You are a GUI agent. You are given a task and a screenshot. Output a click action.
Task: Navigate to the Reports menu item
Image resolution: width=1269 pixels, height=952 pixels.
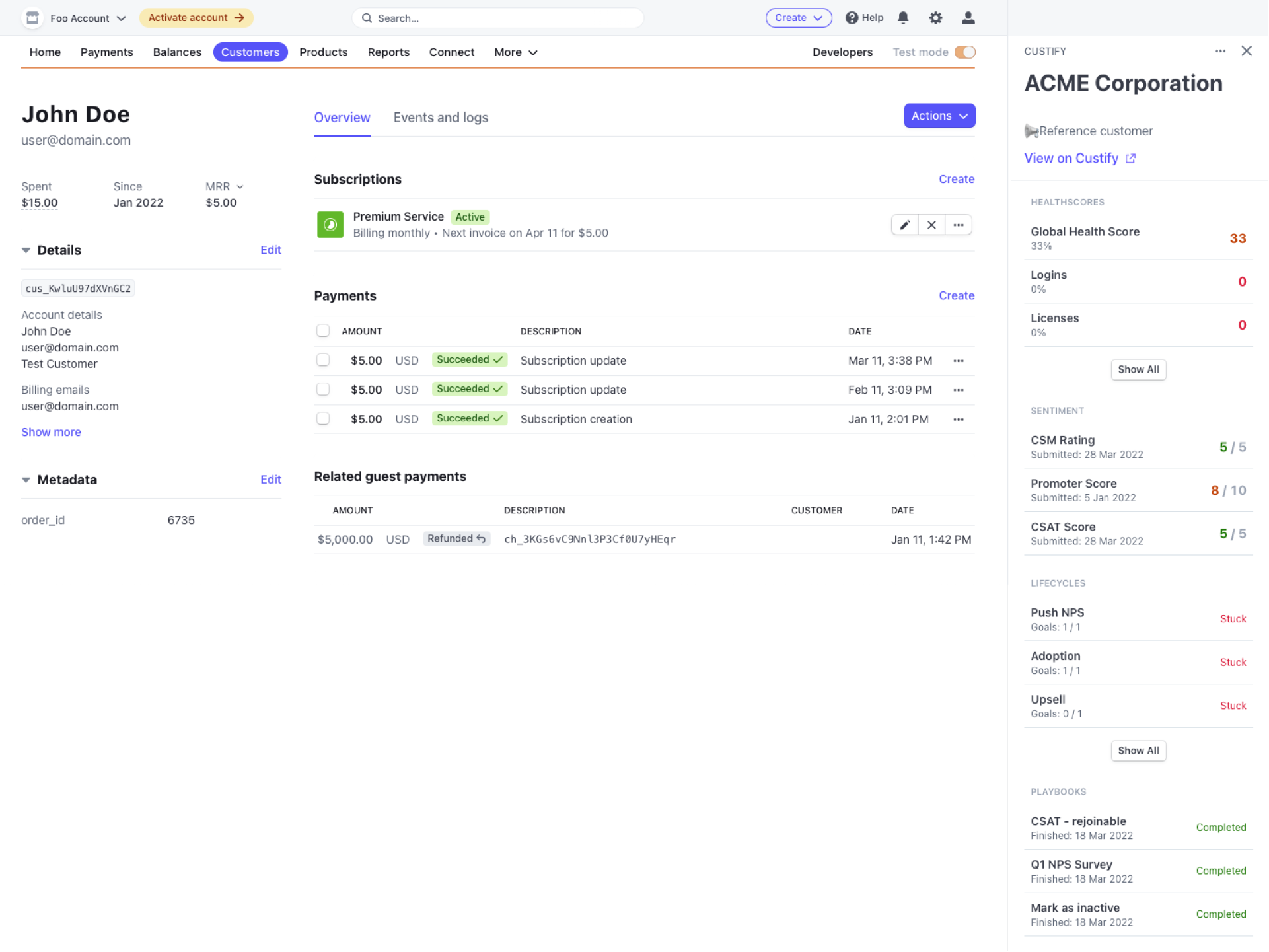click(388, 52)
